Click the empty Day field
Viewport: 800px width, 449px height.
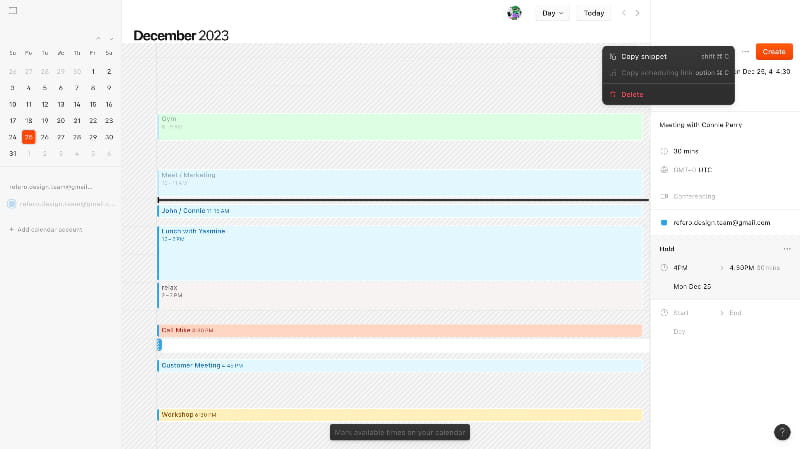click(679, 332)
